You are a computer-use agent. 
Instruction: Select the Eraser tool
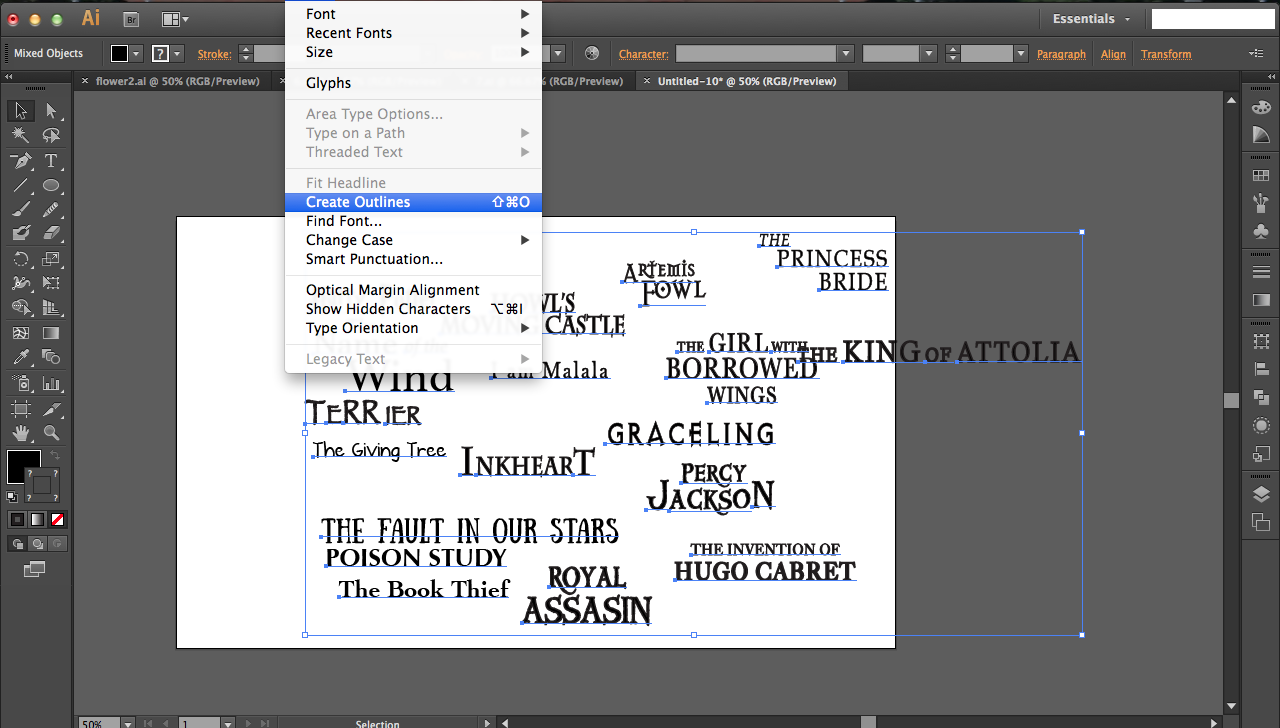tap(51, 233)
